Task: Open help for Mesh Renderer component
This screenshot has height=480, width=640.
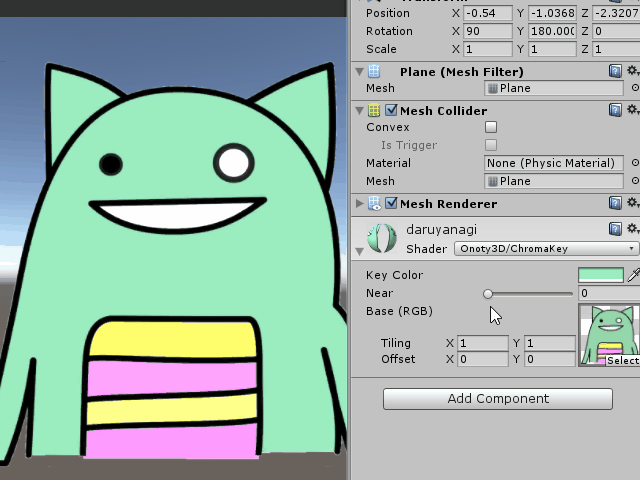Action: click(615, 203)
